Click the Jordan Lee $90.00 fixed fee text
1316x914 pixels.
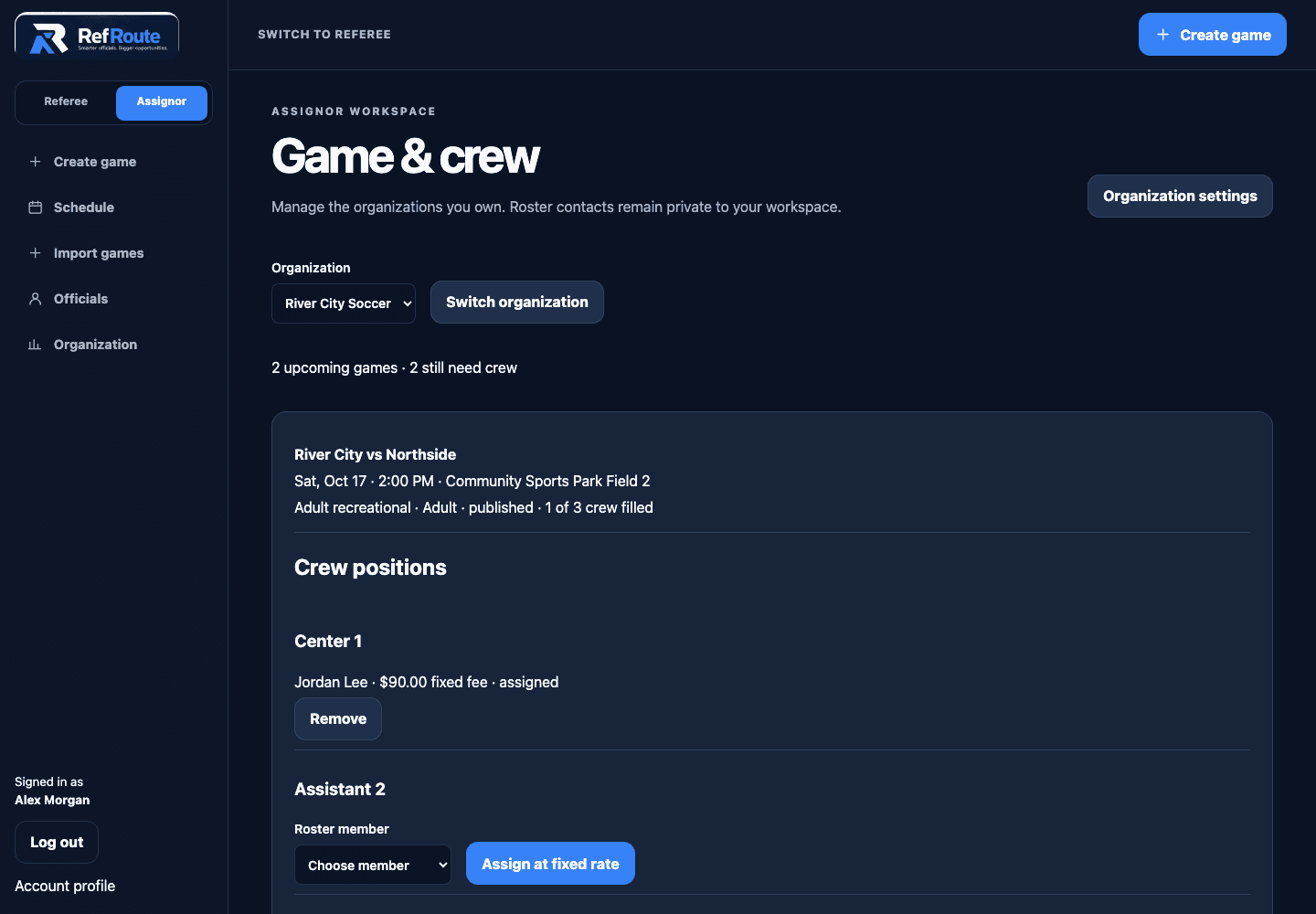point(426,682)
